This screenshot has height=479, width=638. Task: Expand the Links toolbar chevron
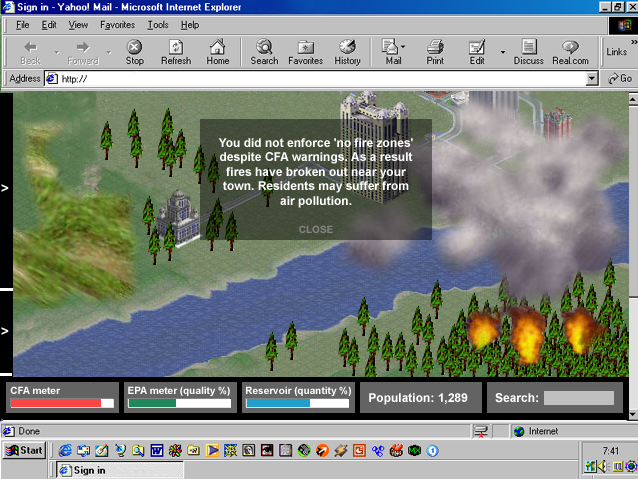point(634,42)
